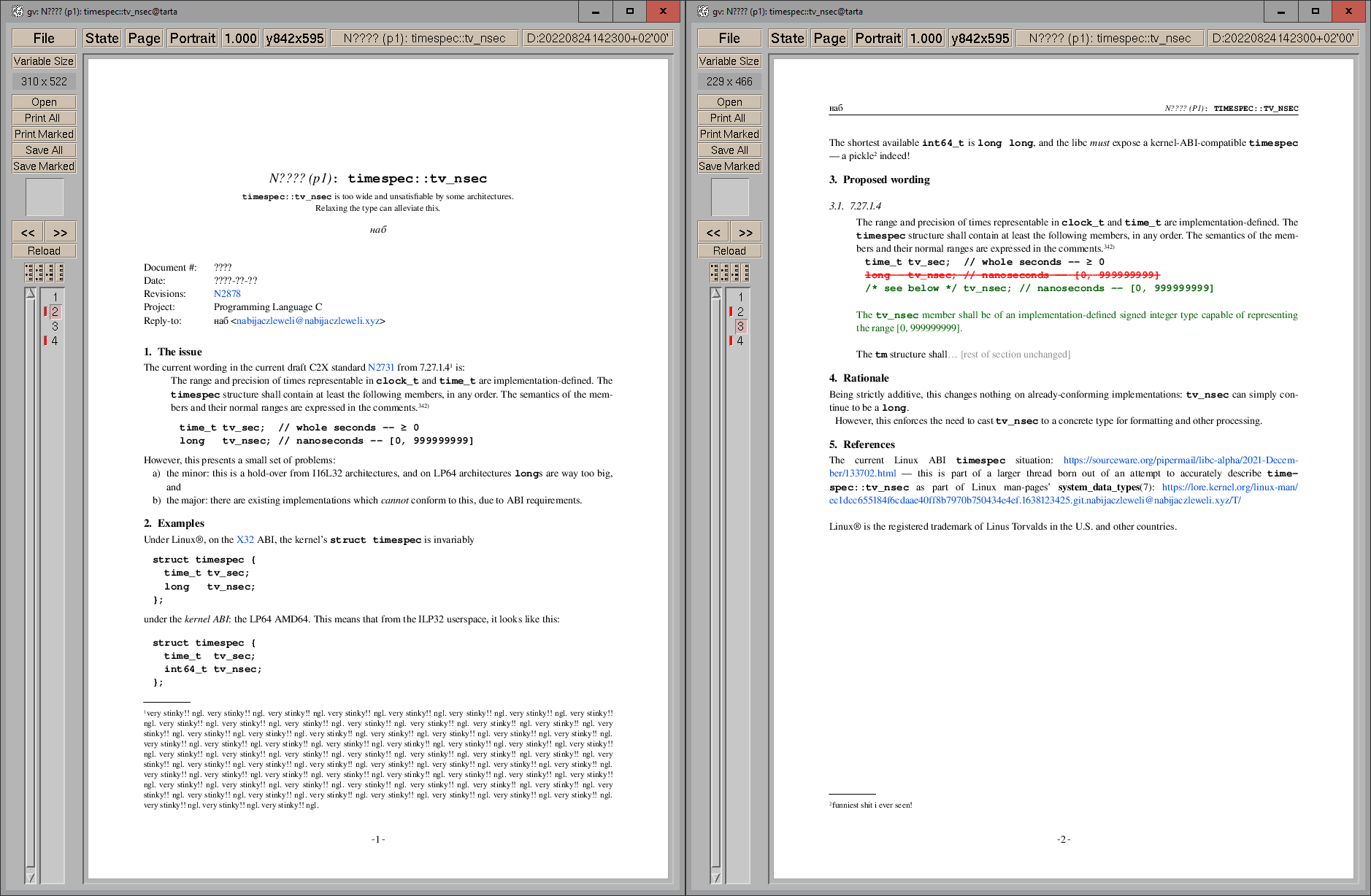Open the N2878 revision link
This screenshot has height=896, width=1371.
pyautogui.click(x=227, y=294)
